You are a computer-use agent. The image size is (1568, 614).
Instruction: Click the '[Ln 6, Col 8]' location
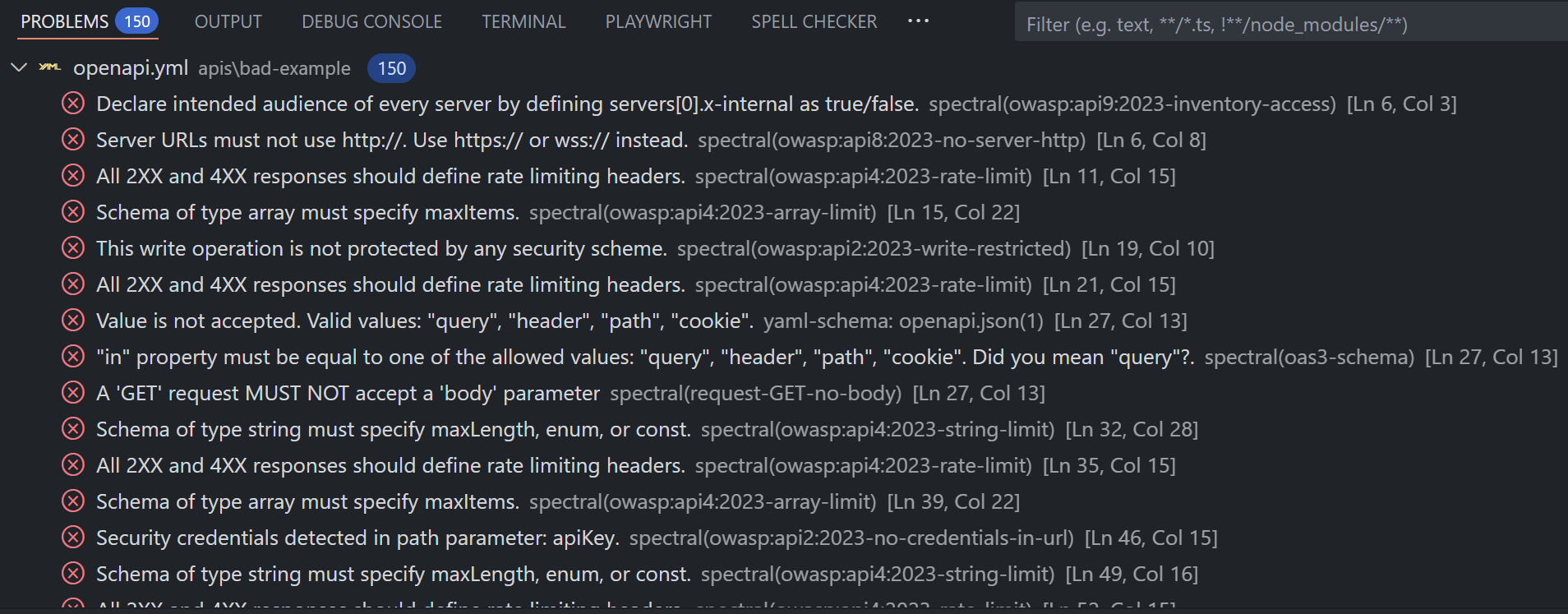1151,141
